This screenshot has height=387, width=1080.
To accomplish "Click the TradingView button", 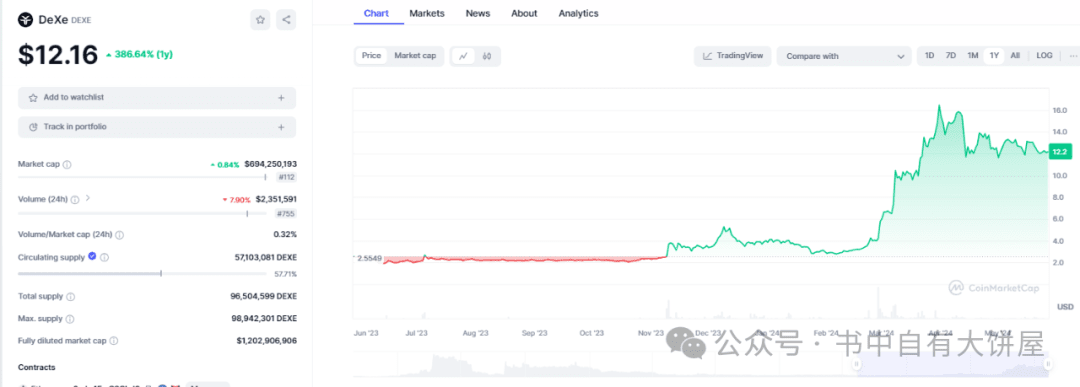I will (x=733, y=56).
